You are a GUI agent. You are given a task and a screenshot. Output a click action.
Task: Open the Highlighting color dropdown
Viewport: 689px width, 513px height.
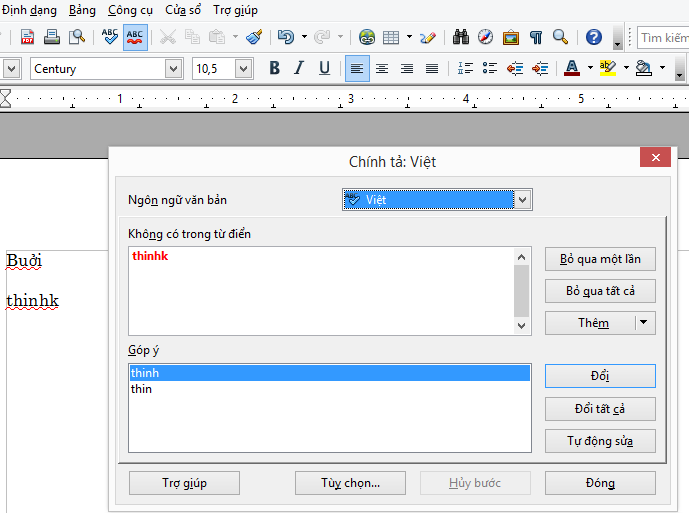point(626,68)
